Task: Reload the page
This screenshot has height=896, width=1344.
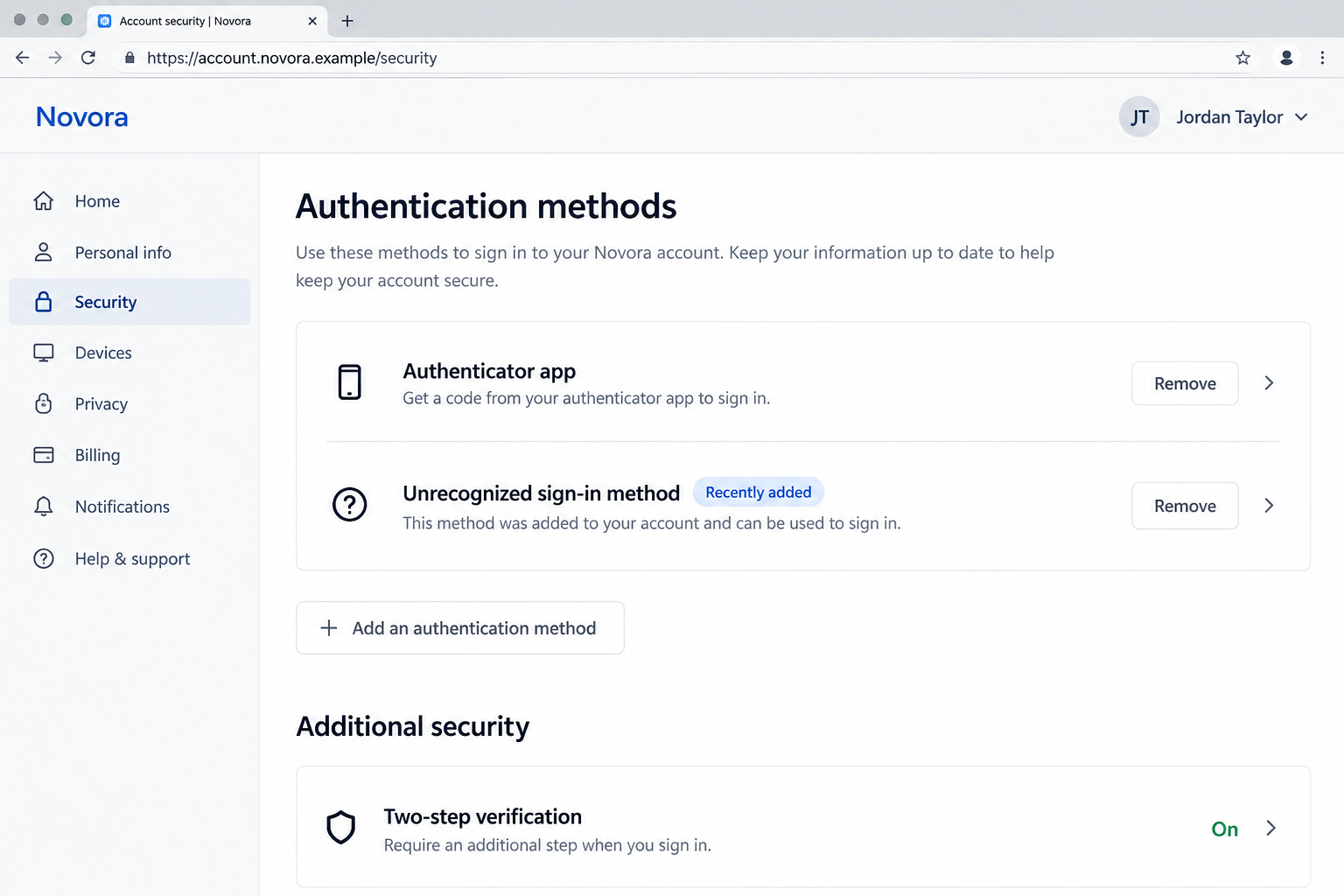Action: (88, 58)
